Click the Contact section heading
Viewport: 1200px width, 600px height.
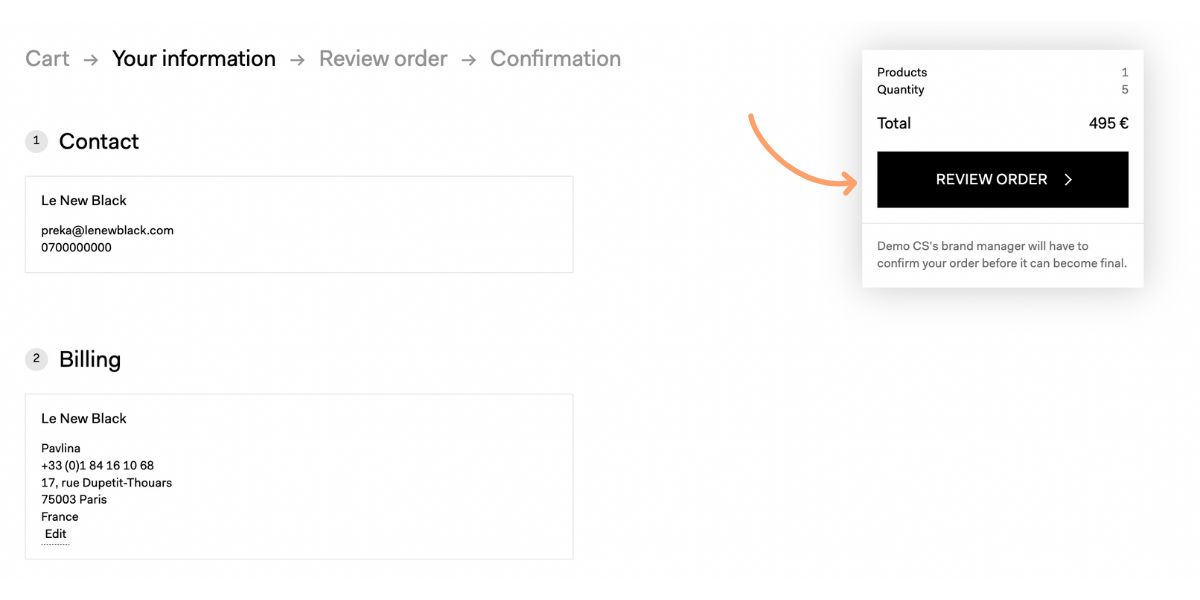(x=99, y=141)
